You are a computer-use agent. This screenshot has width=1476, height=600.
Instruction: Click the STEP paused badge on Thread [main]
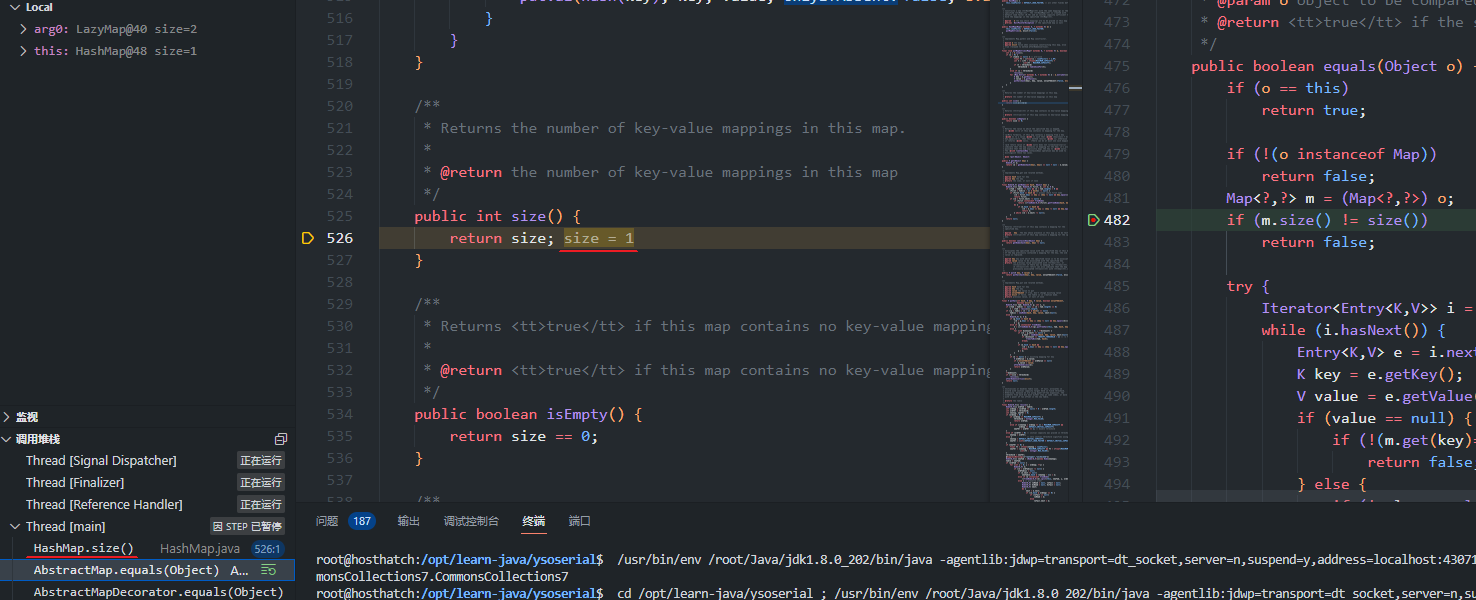pos(247,527)
